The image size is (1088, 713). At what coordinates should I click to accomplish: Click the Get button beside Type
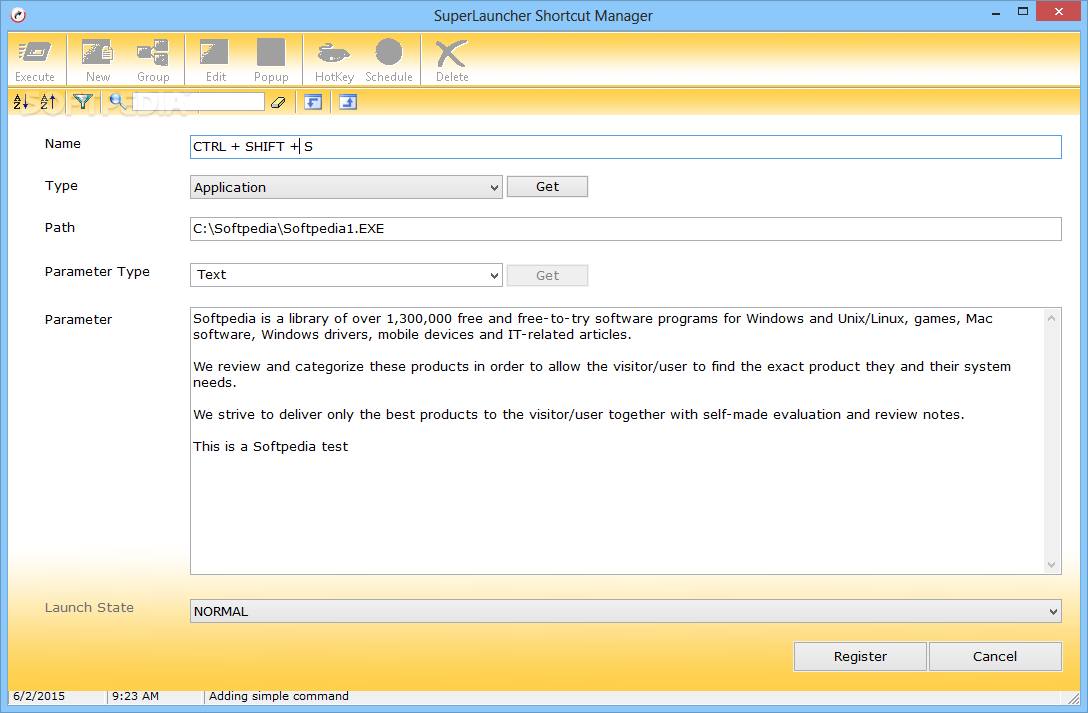coord(547,187)
